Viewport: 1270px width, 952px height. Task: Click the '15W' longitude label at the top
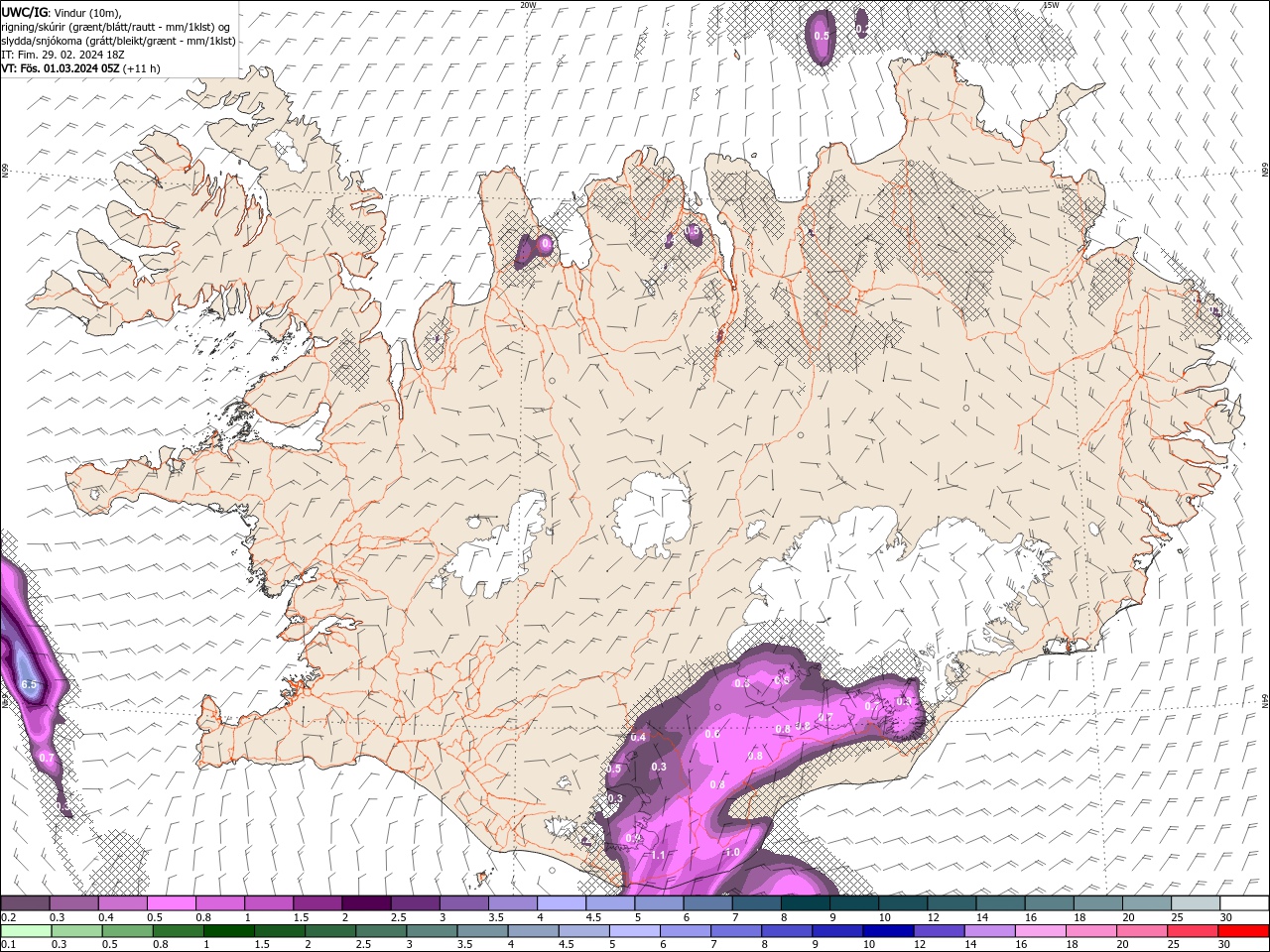click(1051, 5)
